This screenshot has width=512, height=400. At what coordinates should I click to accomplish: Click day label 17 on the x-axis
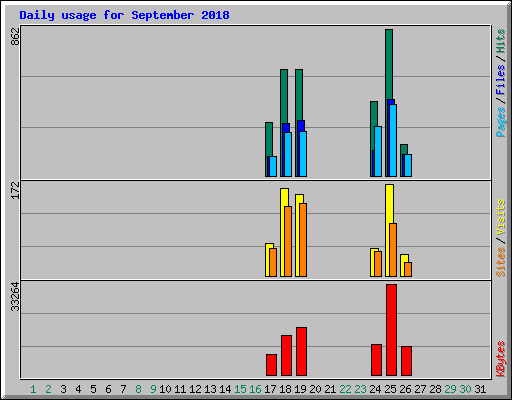(x=270, y=389)
